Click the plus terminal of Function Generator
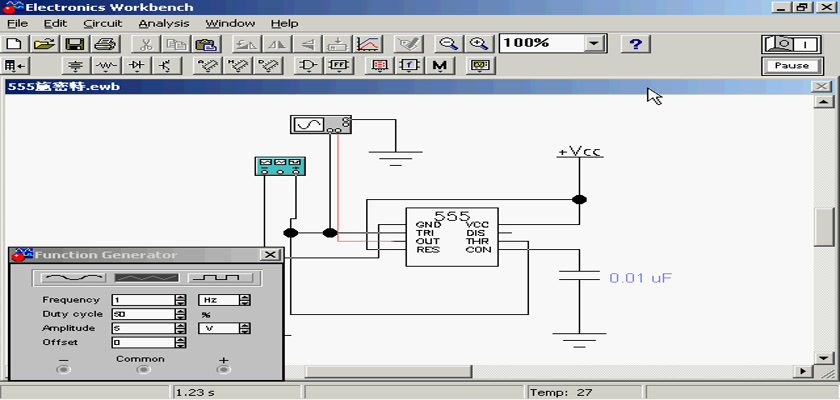Viewport: 840px width, 400px height. (x=223, y=369)
